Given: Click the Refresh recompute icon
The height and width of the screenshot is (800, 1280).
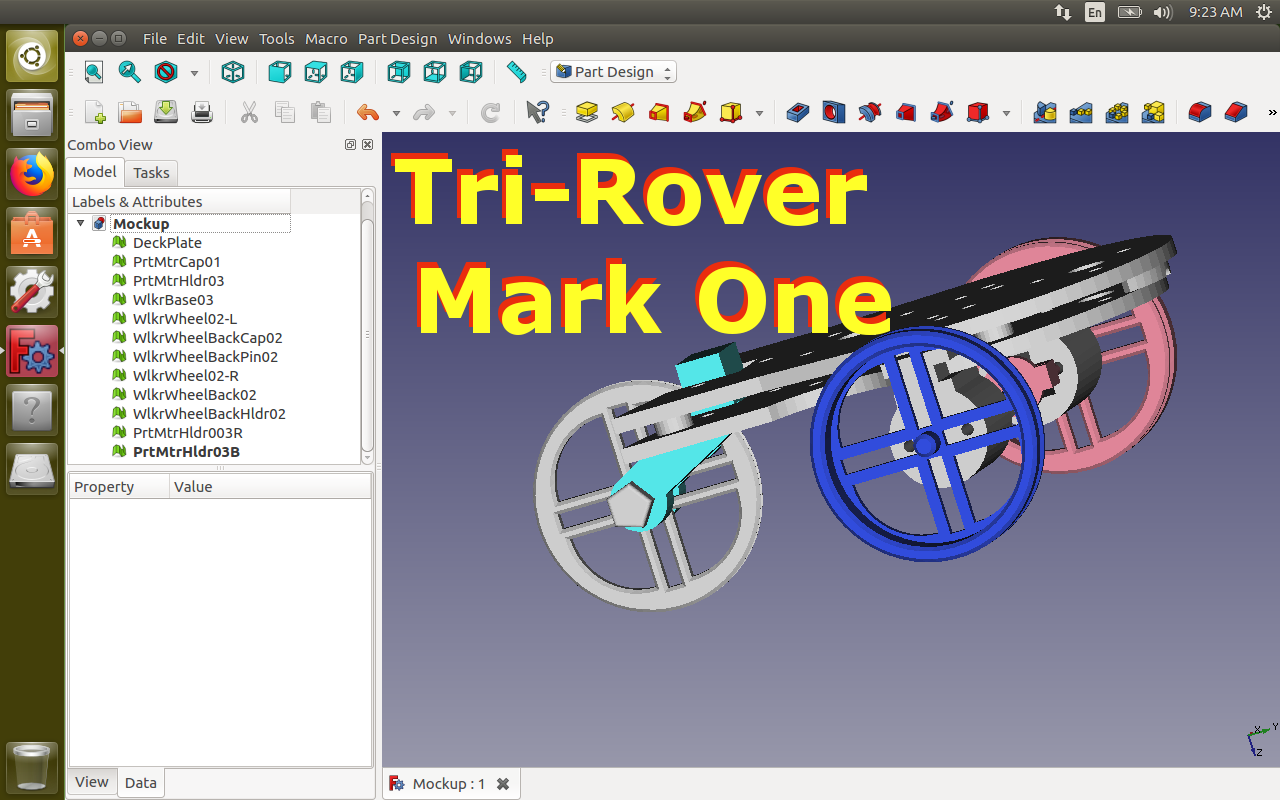Looking at the screenshot, I should (x=490, y=112).
